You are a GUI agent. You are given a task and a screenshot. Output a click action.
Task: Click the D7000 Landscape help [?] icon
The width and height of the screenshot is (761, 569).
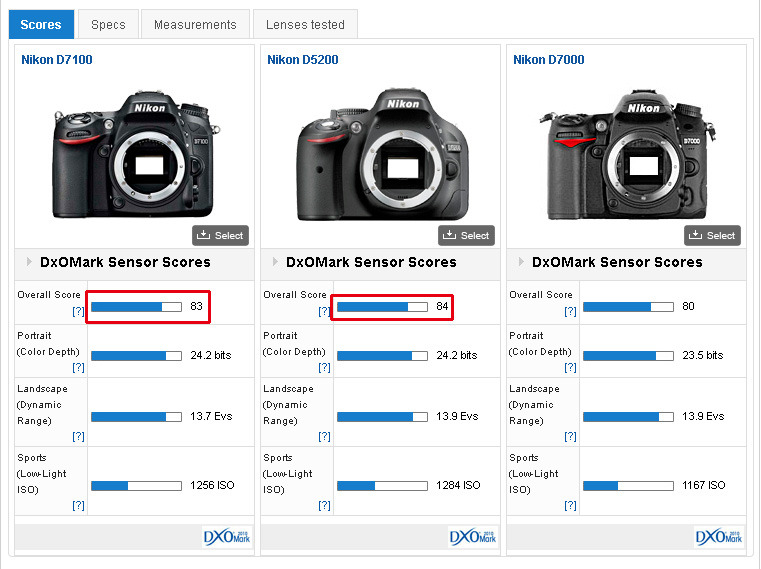(x=570, y=436)
